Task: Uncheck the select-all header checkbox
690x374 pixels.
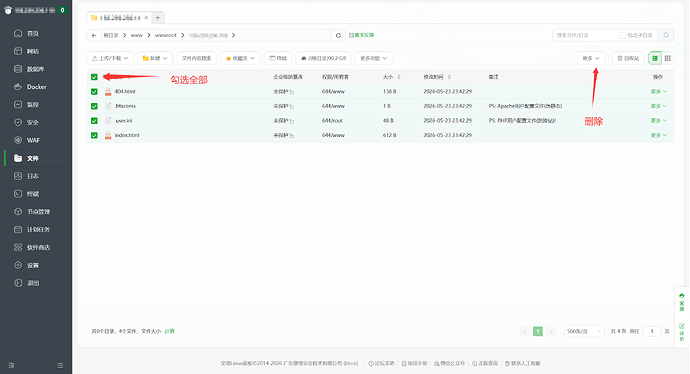Action: click(x=94, y=77)
